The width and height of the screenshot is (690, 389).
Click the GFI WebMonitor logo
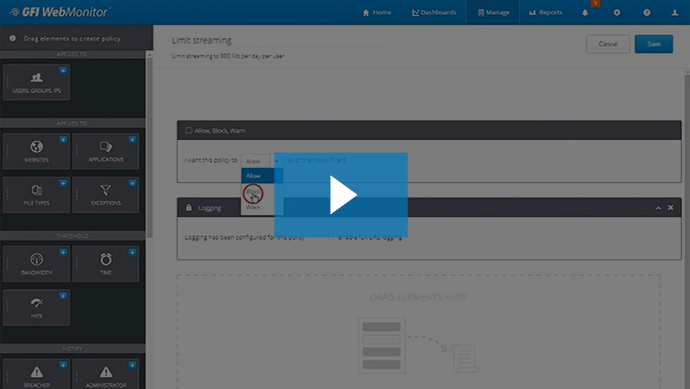tap(60, 12)
